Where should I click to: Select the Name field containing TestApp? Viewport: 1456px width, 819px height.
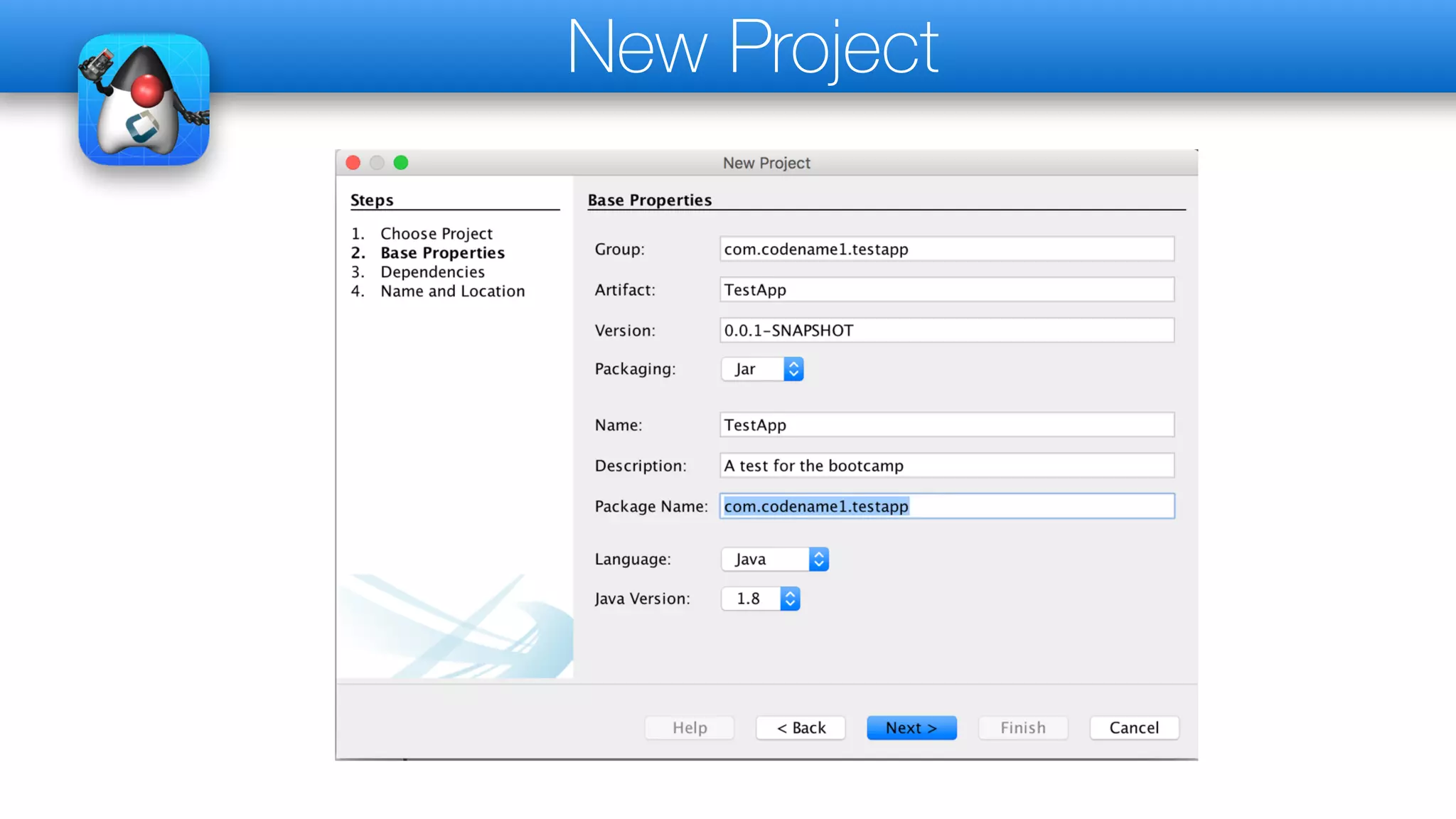point(946,425)
